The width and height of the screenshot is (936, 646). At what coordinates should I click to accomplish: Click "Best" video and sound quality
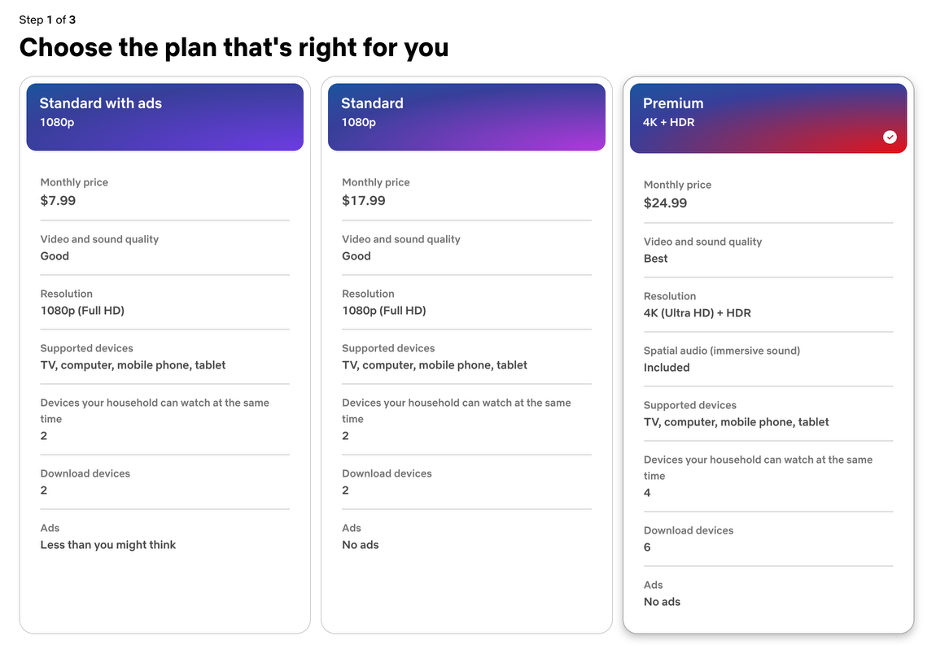tap(656, 259)
